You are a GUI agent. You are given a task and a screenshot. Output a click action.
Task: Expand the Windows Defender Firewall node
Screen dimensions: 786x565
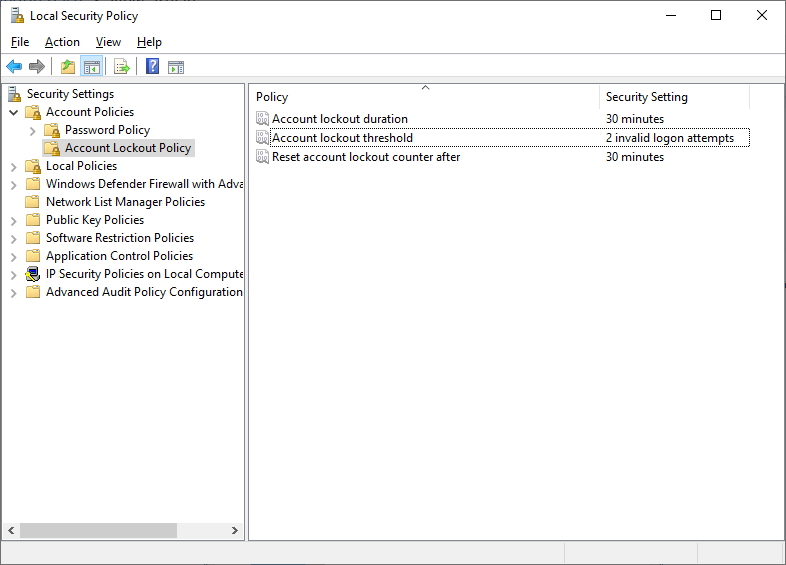[14, 184]
